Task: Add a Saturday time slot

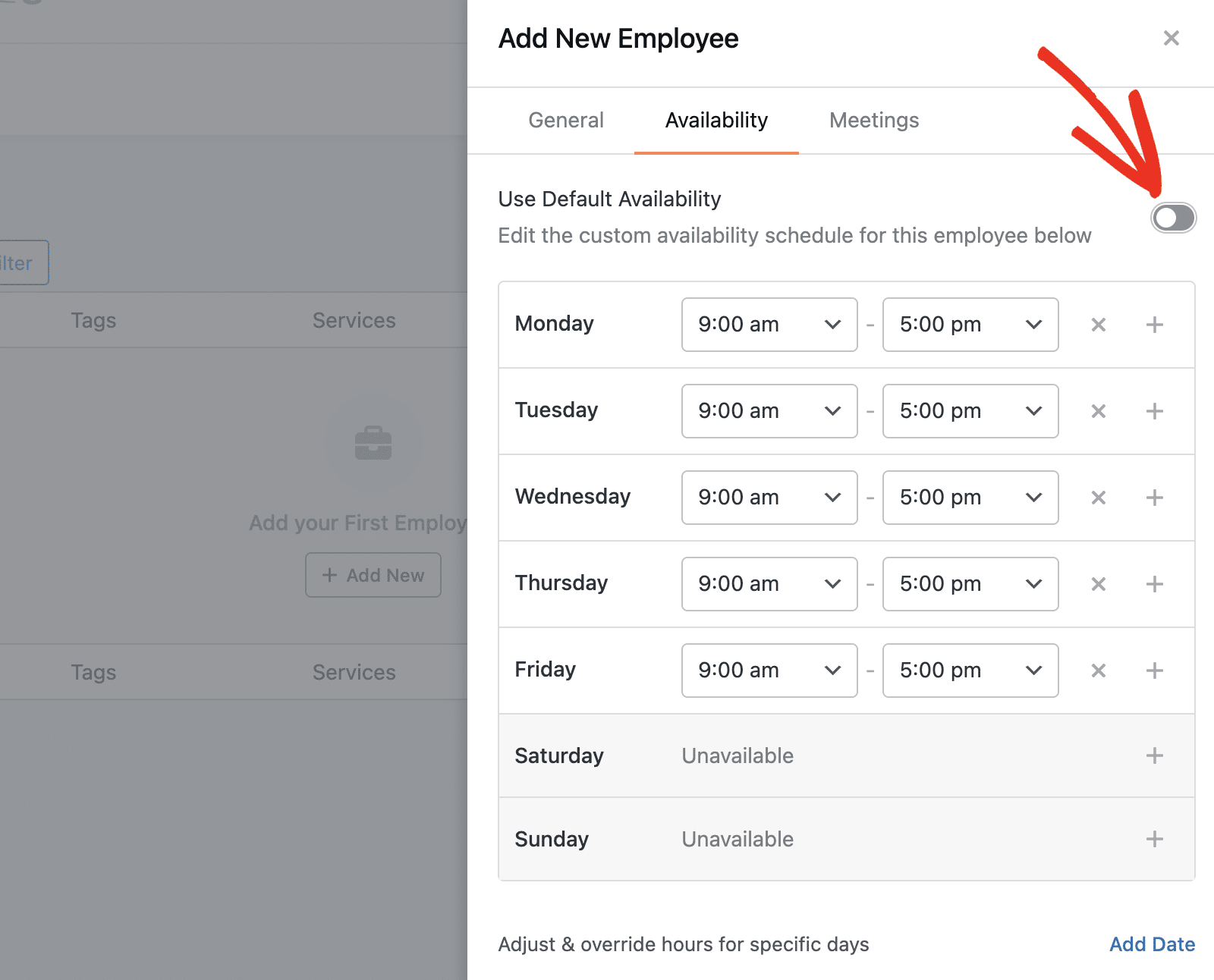Action: click(x=1154, y=755)
